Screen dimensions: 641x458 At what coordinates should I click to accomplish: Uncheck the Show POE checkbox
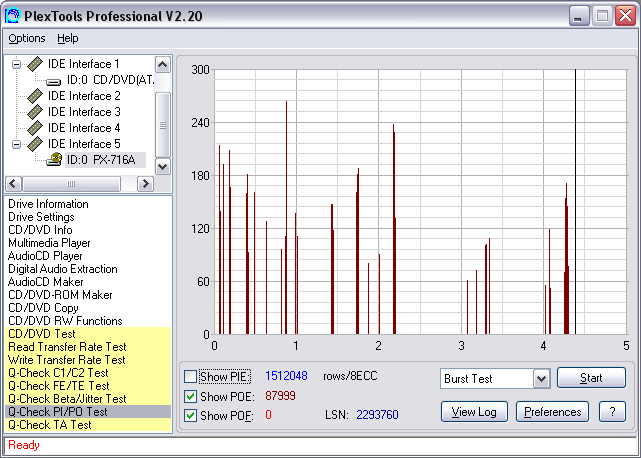pyautogui.click(x=191, y=396)
